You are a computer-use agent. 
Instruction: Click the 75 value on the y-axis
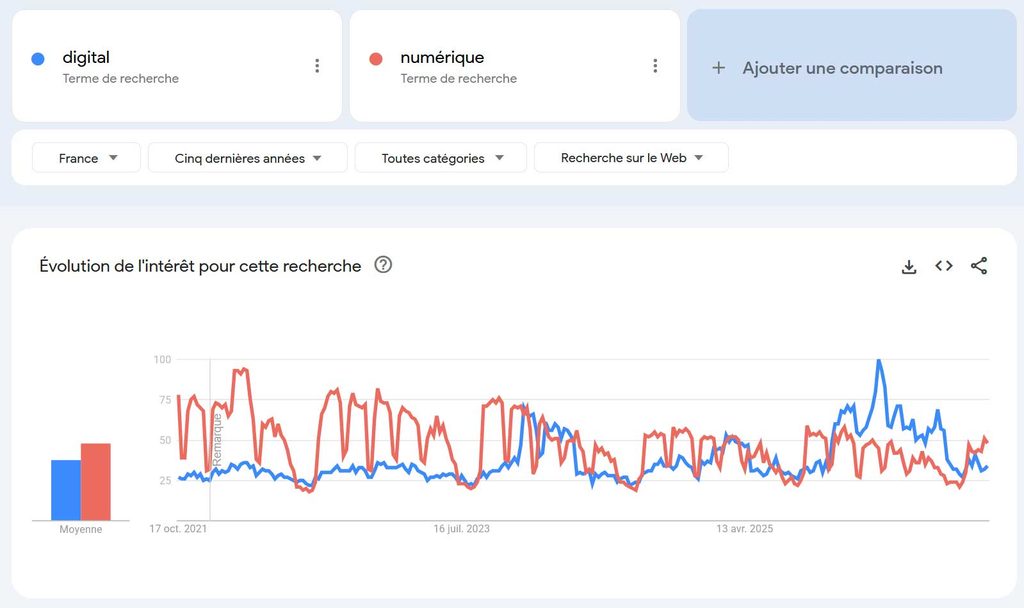point(165,400)
